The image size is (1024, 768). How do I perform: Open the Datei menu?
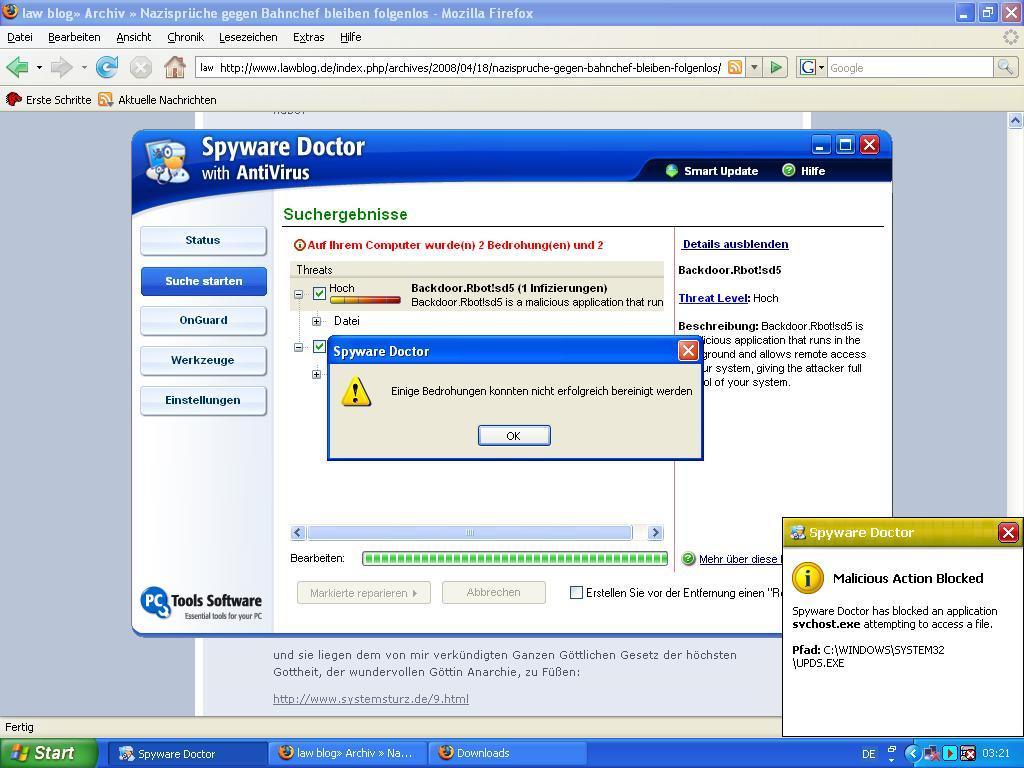coord(20,37)
